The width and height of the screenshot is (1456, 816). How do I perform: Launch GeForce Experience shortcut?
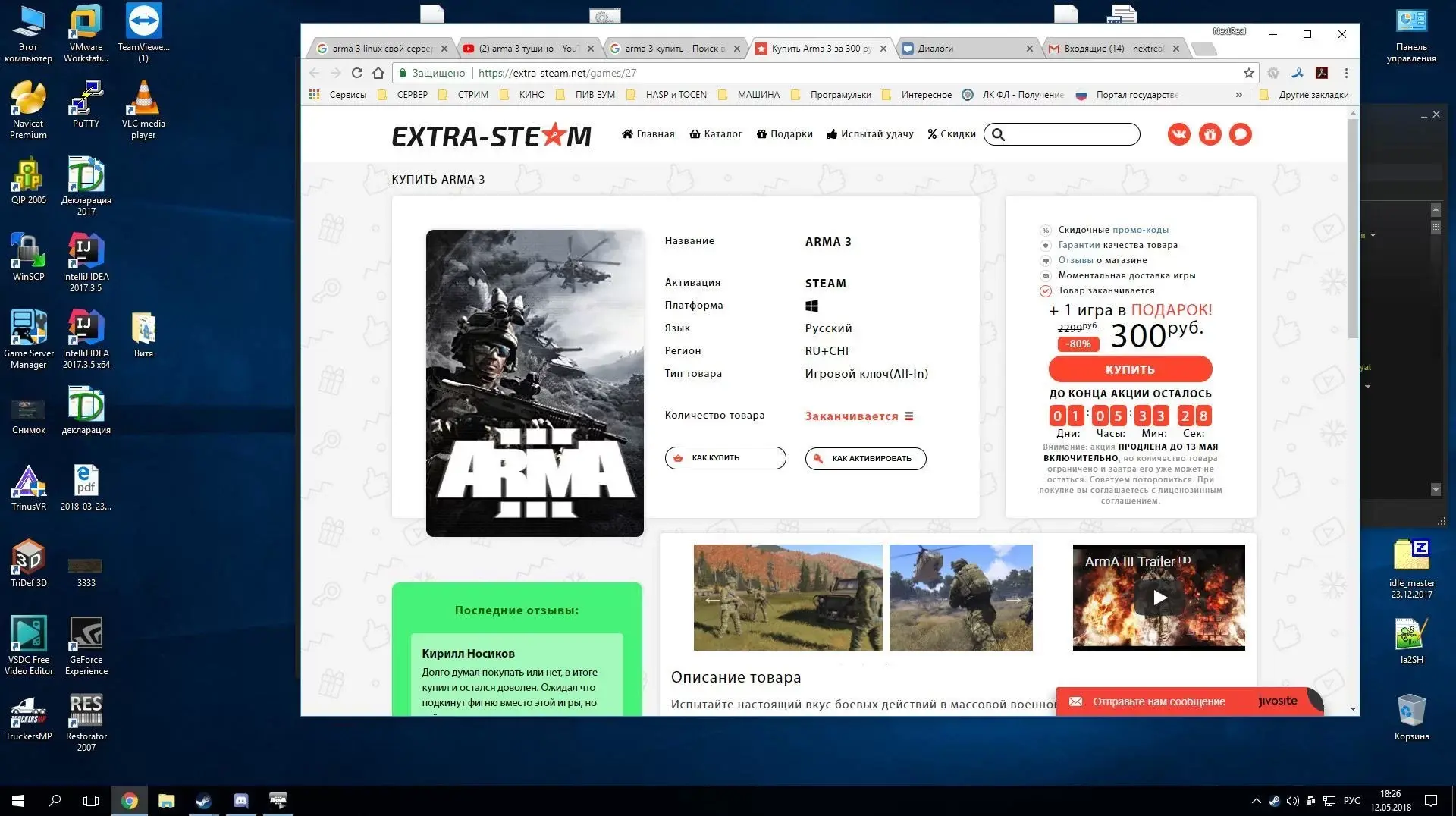tap(86, 646)
